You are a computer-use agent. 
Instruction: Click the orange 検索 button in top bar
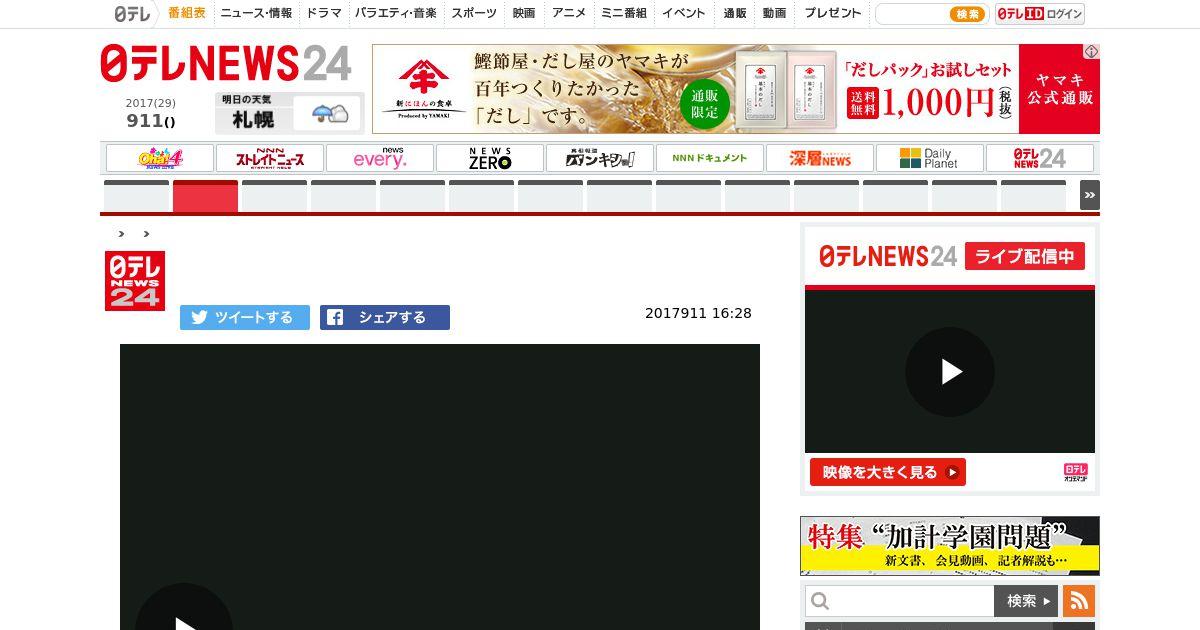[967, 14]
